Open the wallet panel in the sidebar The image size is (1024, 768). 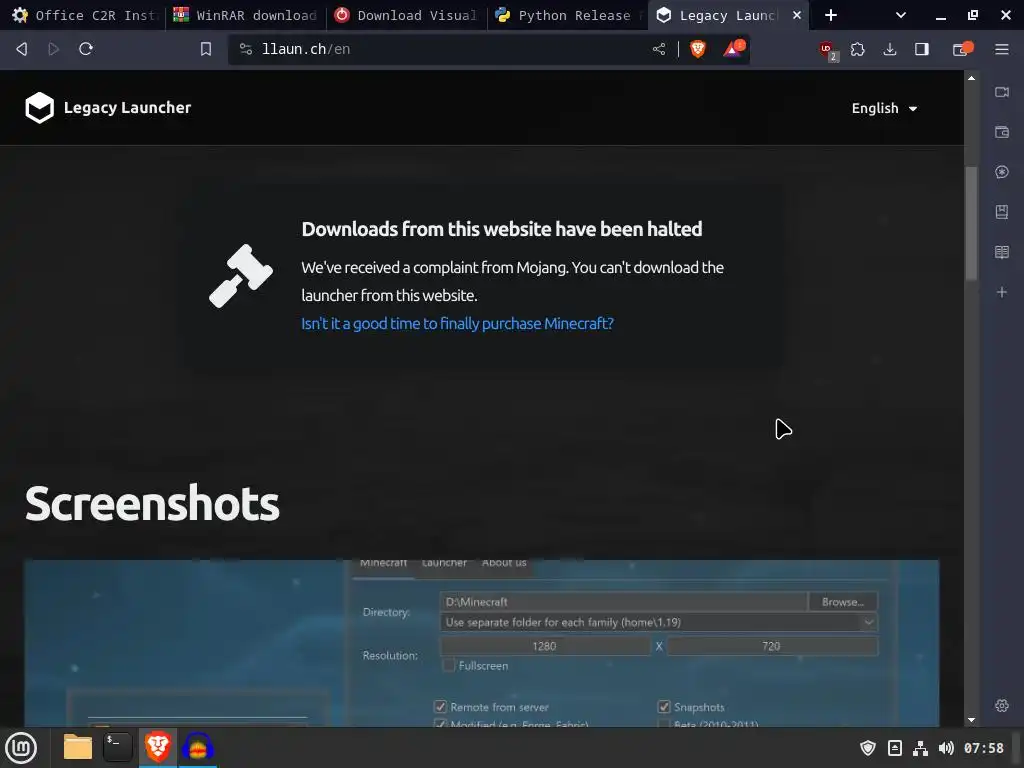(1002, 132)
